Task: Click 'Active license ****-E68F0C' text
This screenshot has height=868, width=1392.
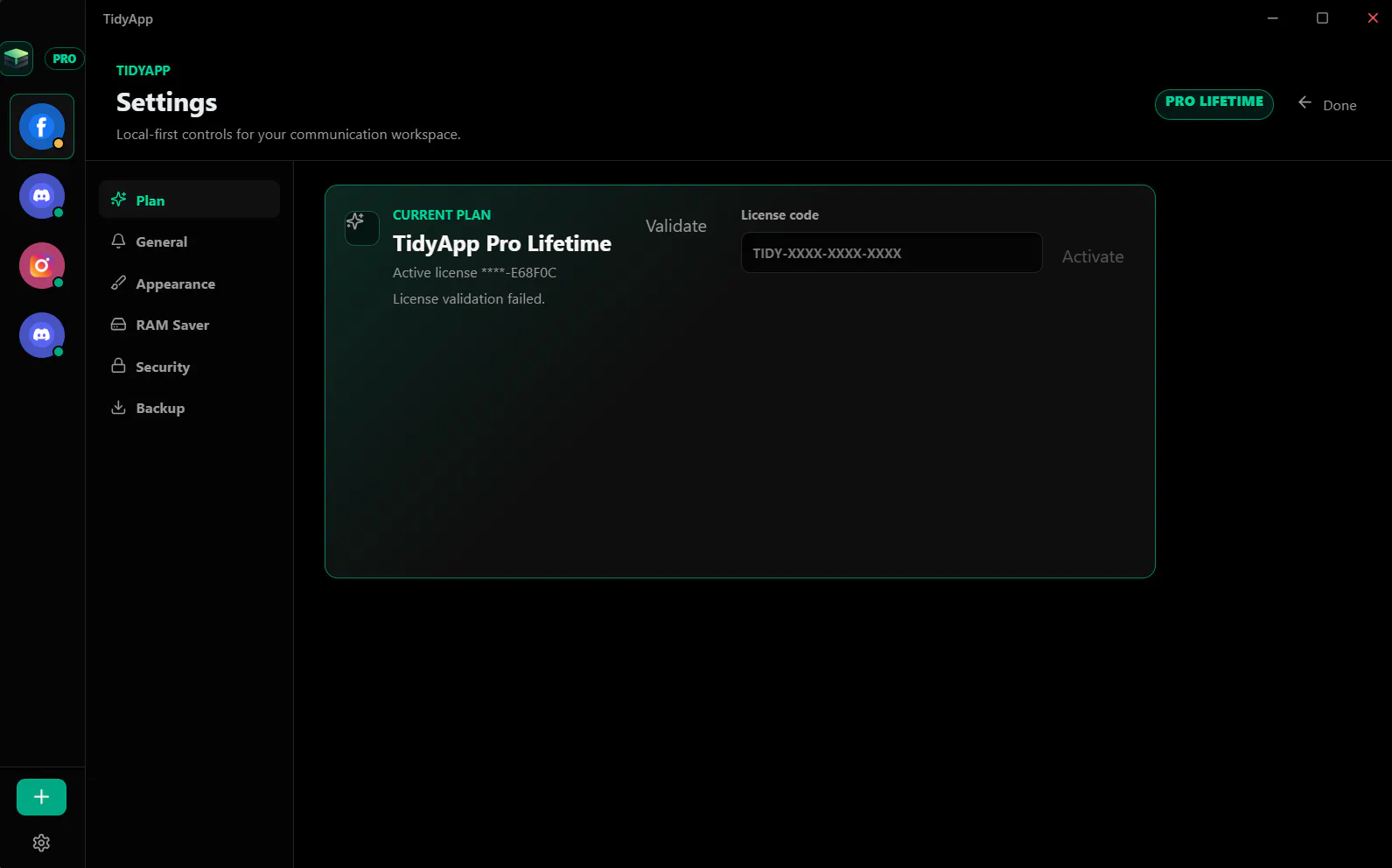Action: tap(474, 273)
